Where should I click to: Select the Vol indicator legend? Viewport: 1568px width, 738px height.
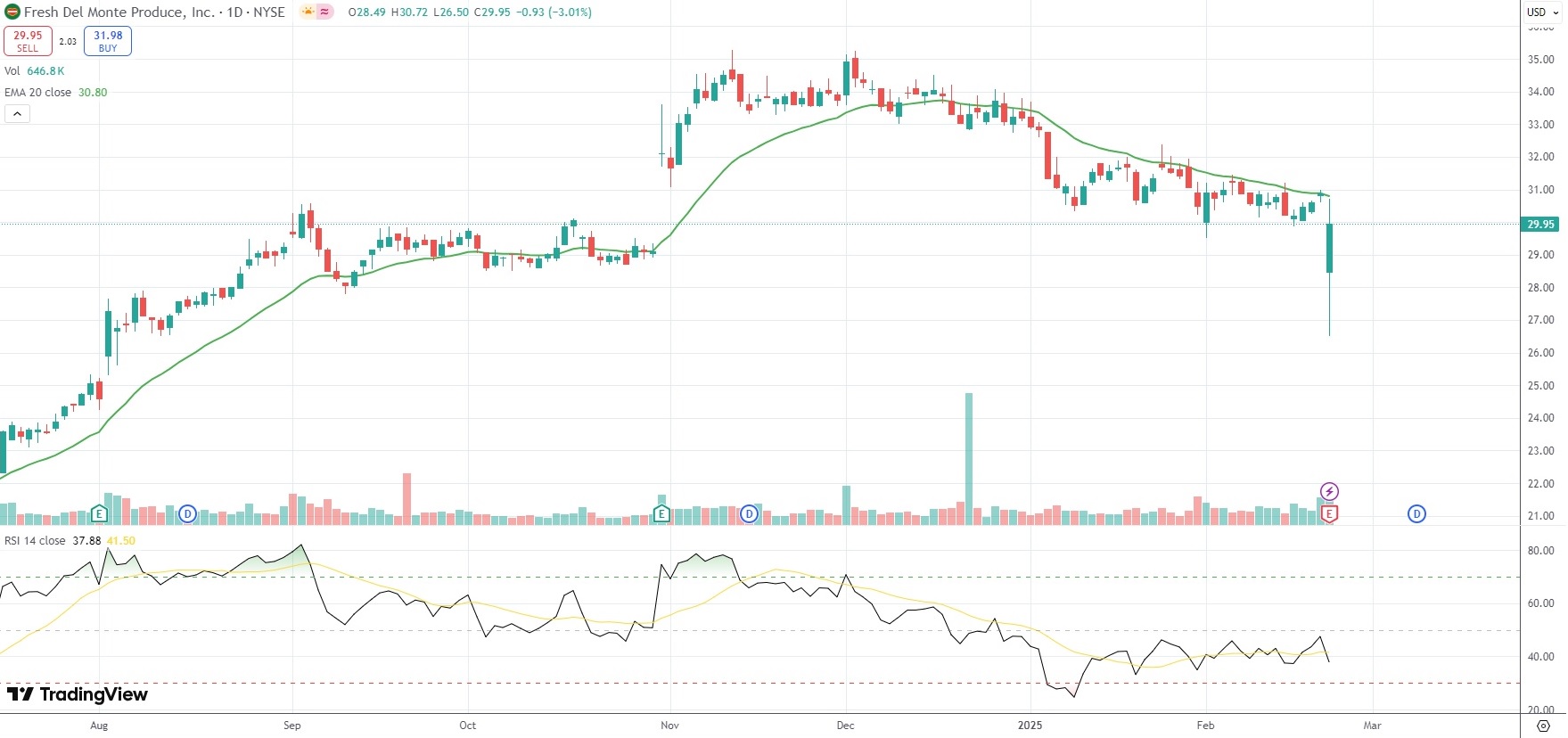(x=12, y=71)
